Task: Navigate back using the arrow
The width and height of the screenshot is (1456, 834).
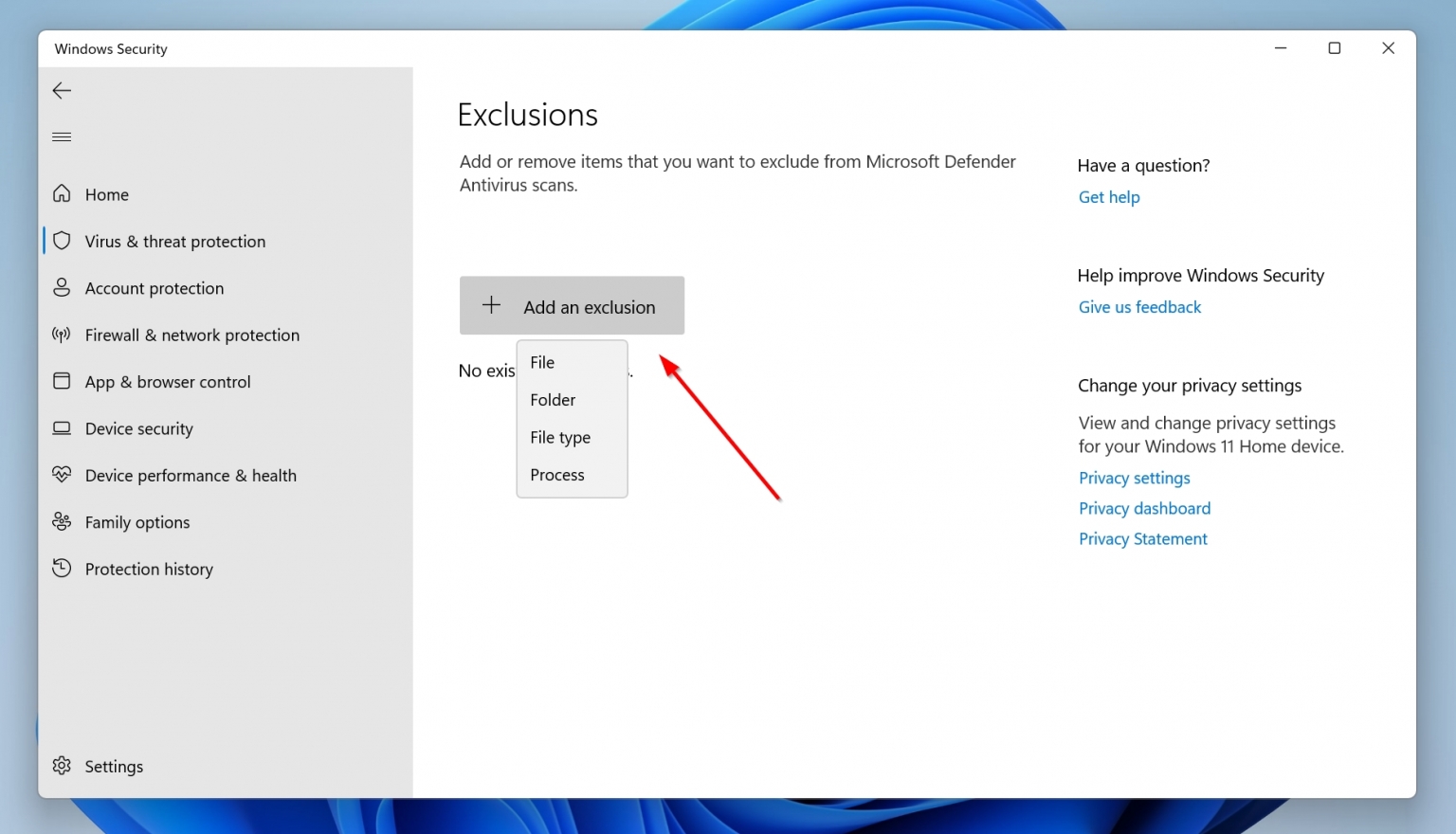Action: (x=61, y=90)
